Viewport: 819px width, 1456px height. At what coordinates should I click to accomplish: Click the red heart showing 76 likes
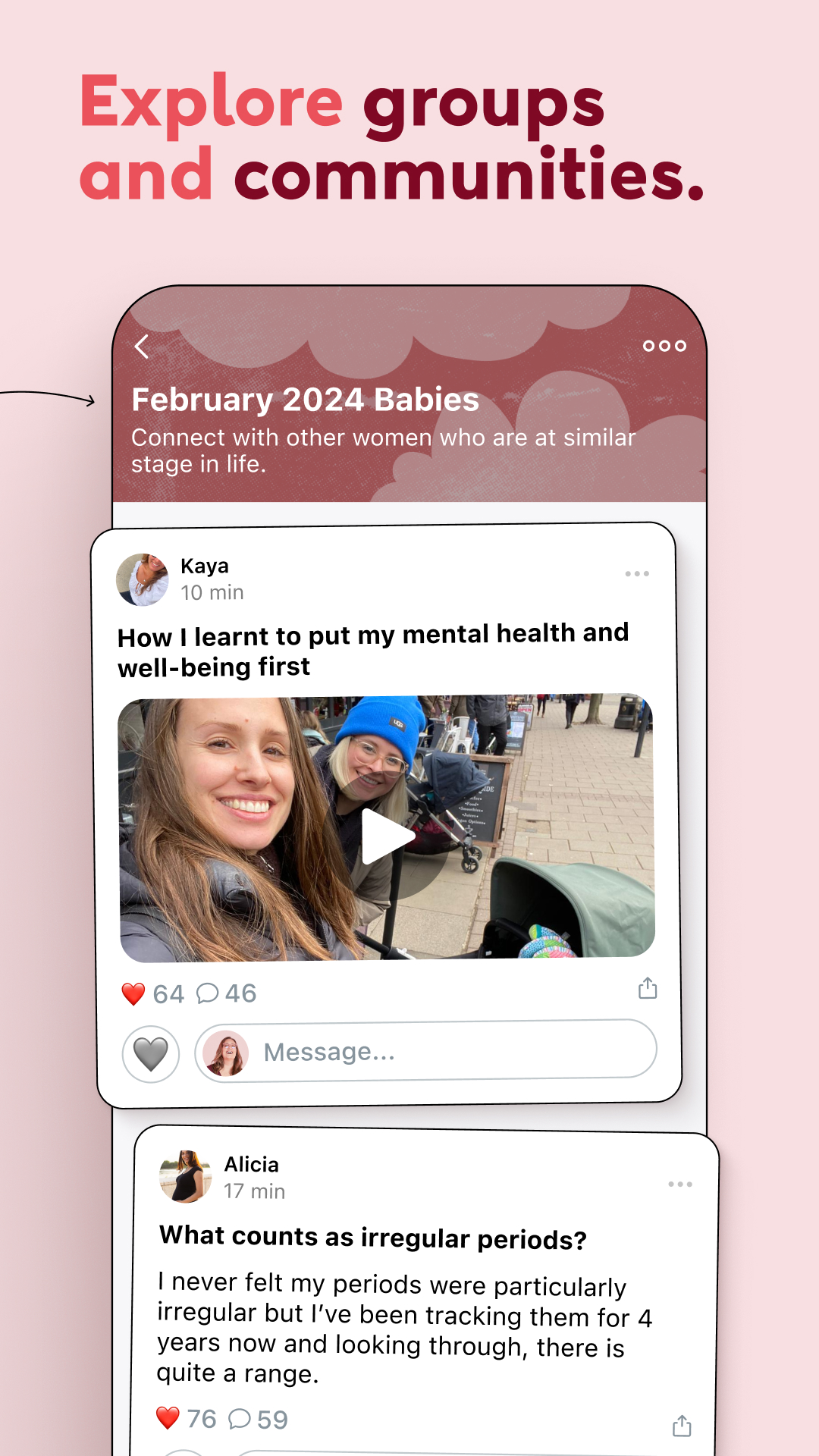(x=168, y=1417)
